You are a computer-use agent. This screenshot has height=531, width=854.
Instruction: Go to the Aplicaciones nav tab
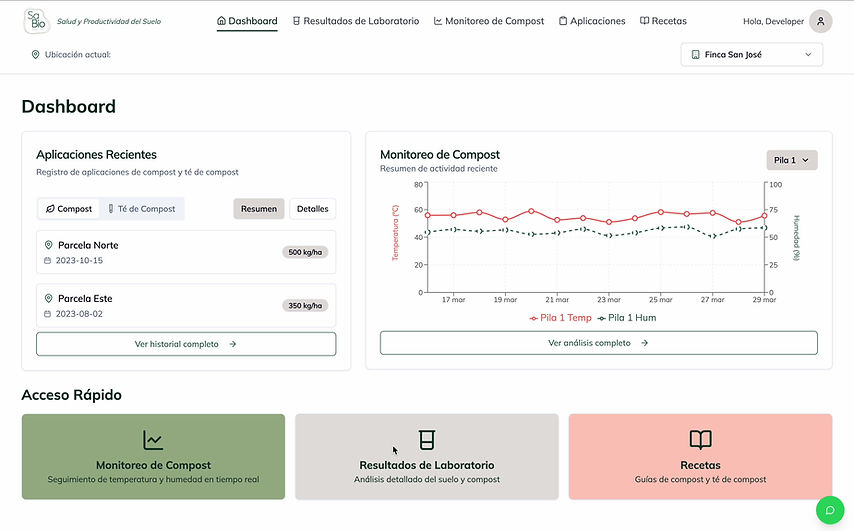click(x=592, y=21)
